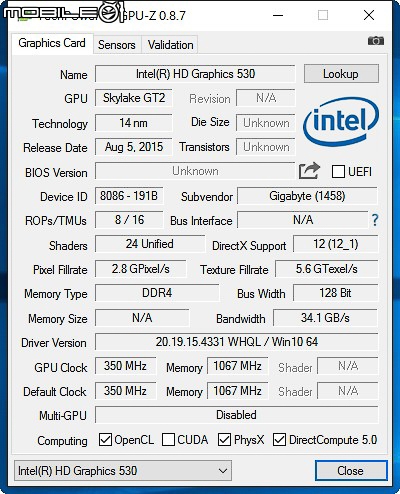Select the Graphics Card tab
The height and width of the screenshot is (494, 400).
[x=52, y=43]
